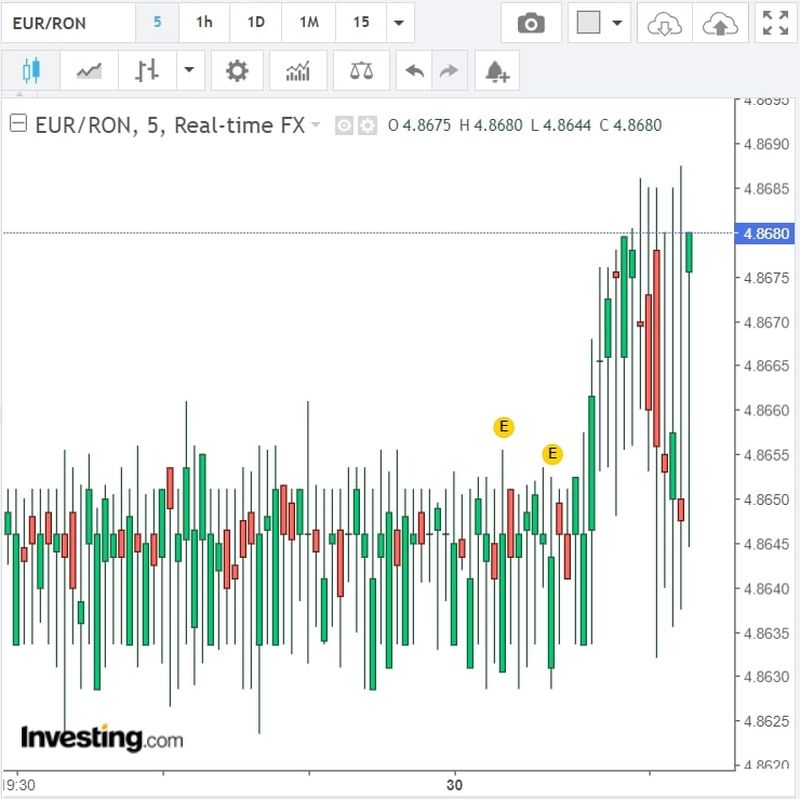Open the indicators chart icon

298,71
